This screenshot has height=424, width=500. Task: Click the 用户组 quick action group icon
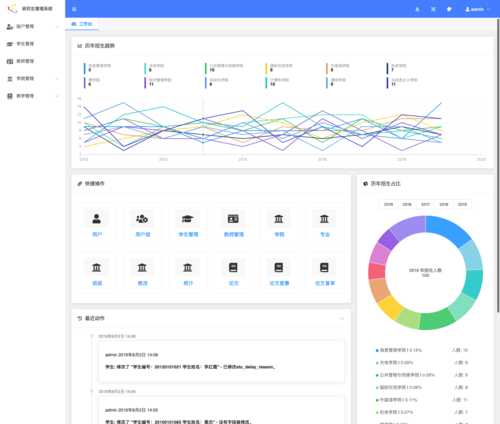[142, 219]
